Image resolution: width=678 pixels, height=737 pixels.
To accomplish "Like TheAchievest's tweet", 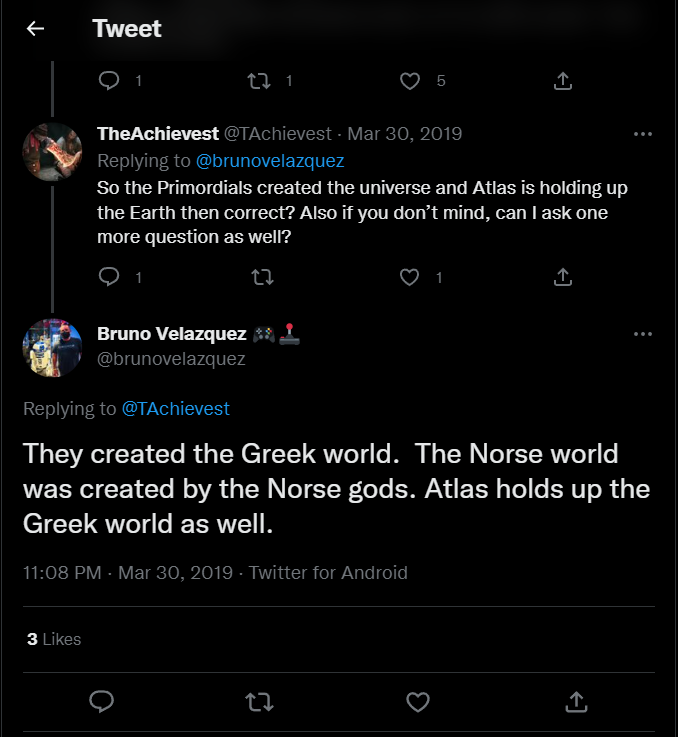I will tap(410, 277).
